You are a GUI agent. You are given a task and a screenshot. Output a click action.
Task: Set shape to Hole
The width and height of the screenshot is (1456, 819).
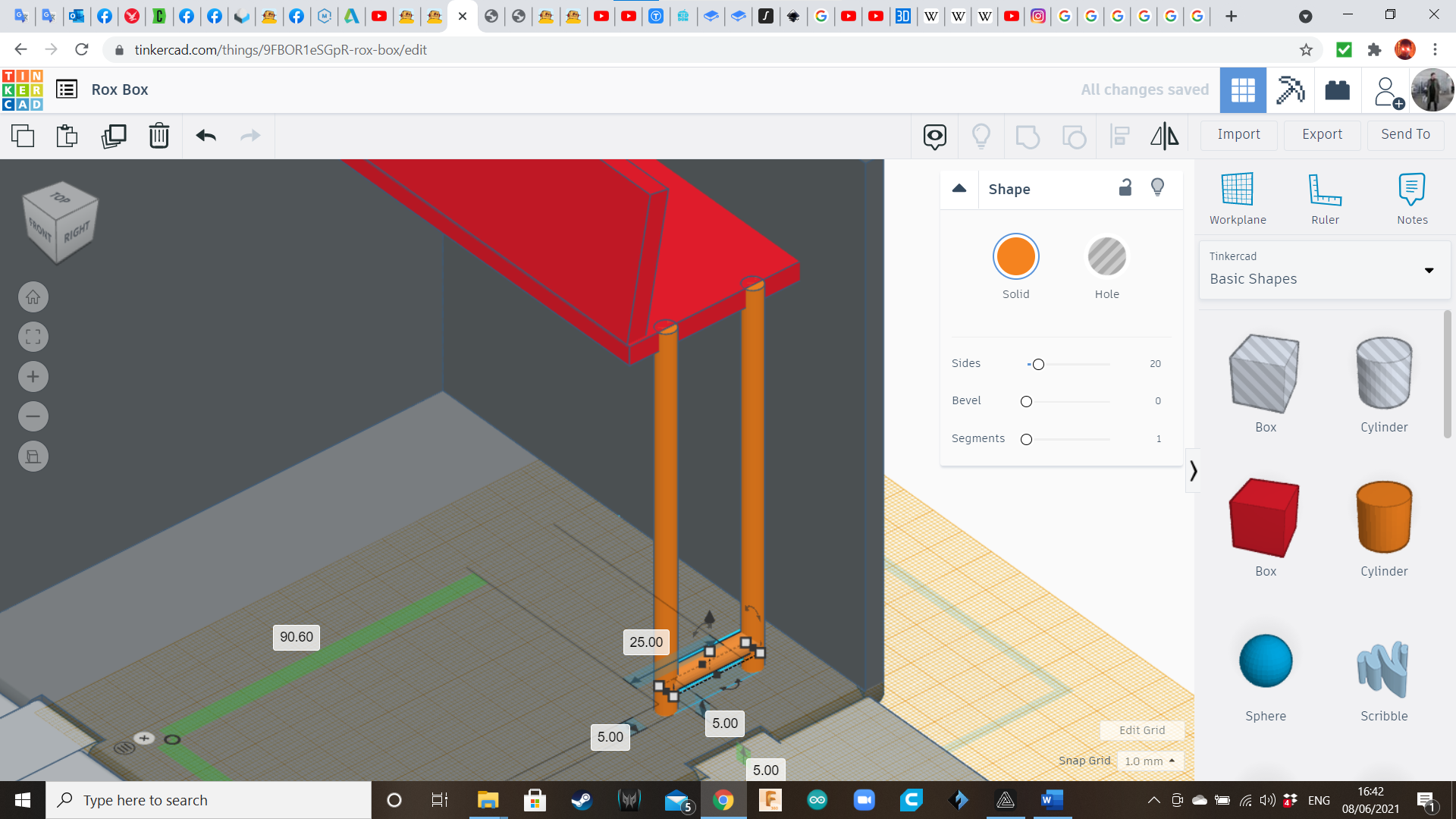[1106, 257]
